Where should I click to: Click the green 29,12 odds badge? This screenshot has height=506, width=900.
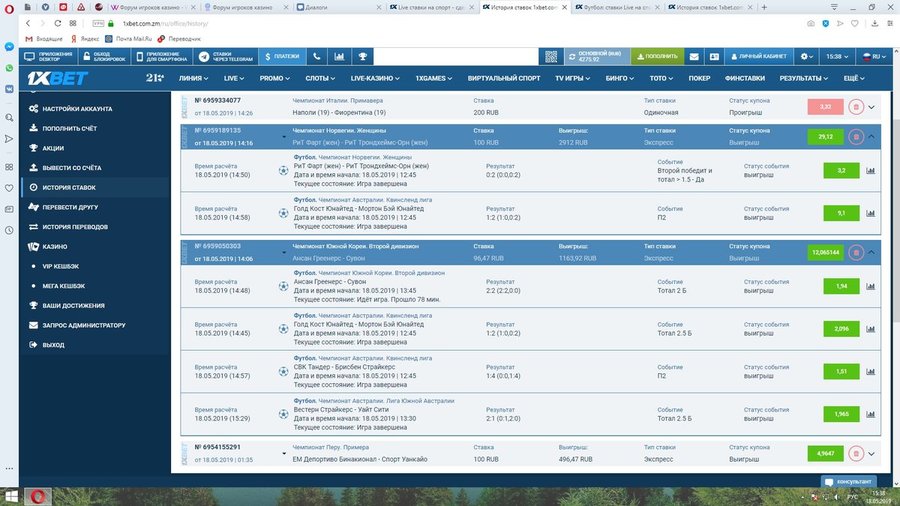point(825,137)
